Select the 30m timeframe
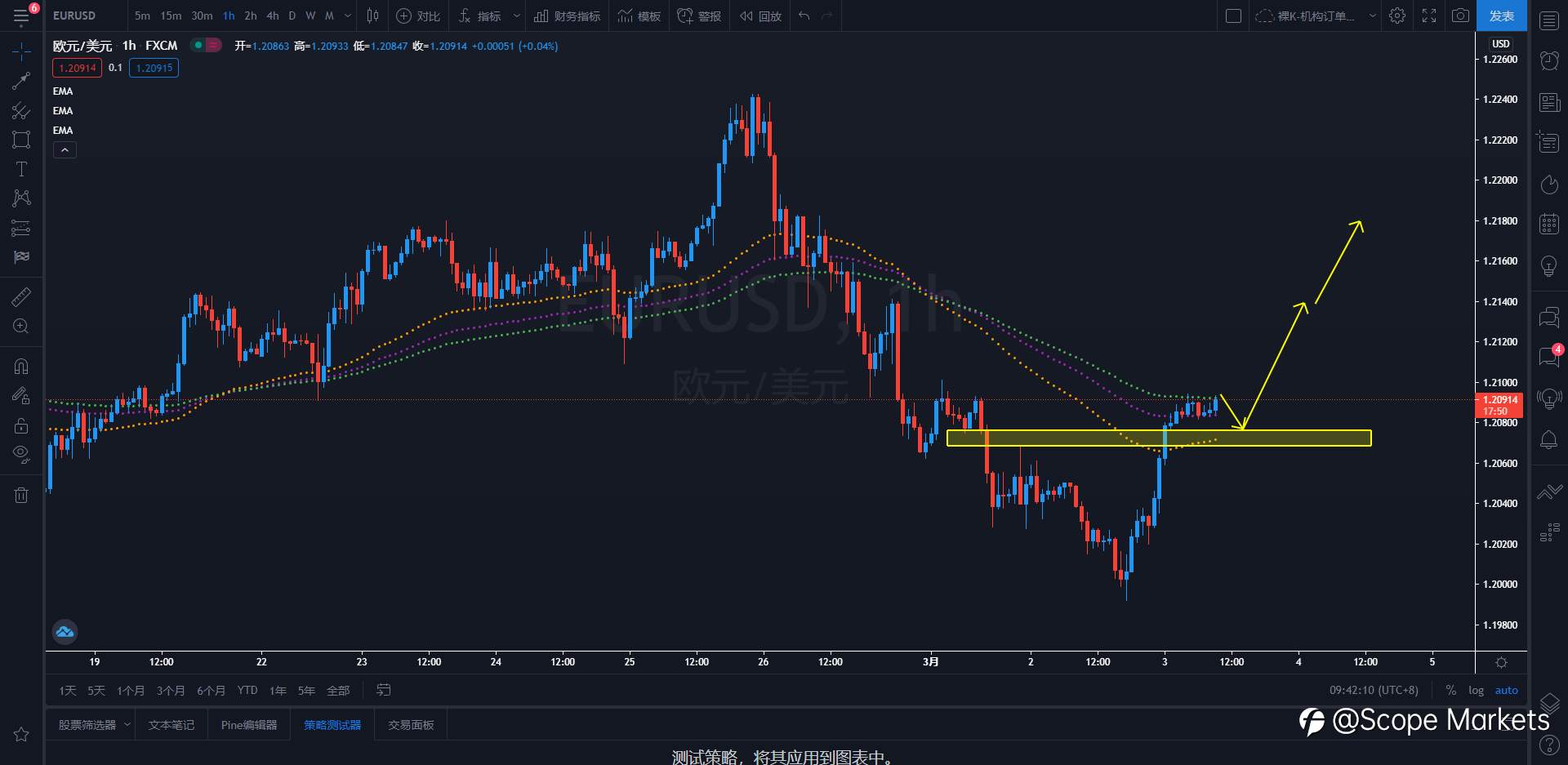 [x=202, y=16]
